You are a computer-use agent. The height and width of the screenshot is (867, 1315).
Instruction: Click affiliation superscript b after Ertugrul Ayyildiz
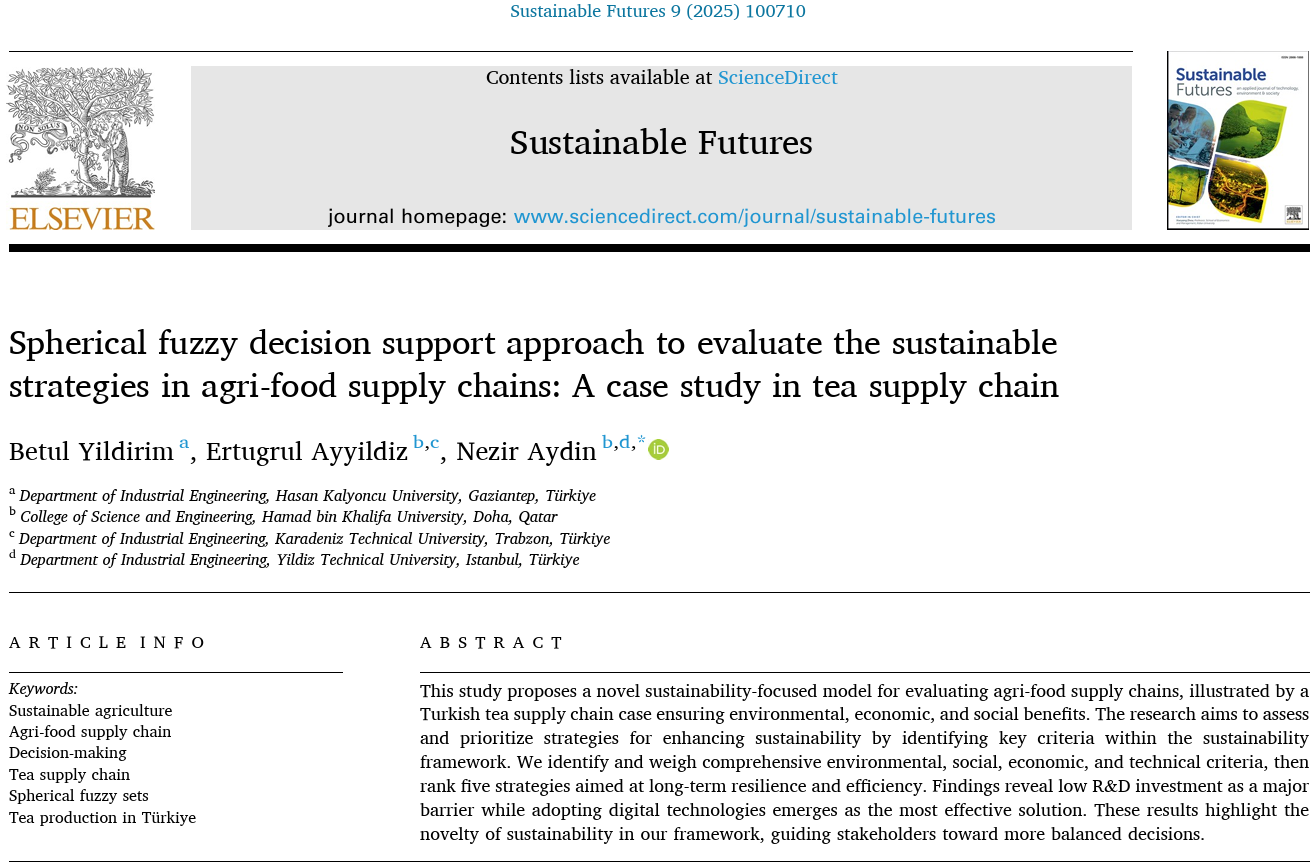click(x=418, y=443)
